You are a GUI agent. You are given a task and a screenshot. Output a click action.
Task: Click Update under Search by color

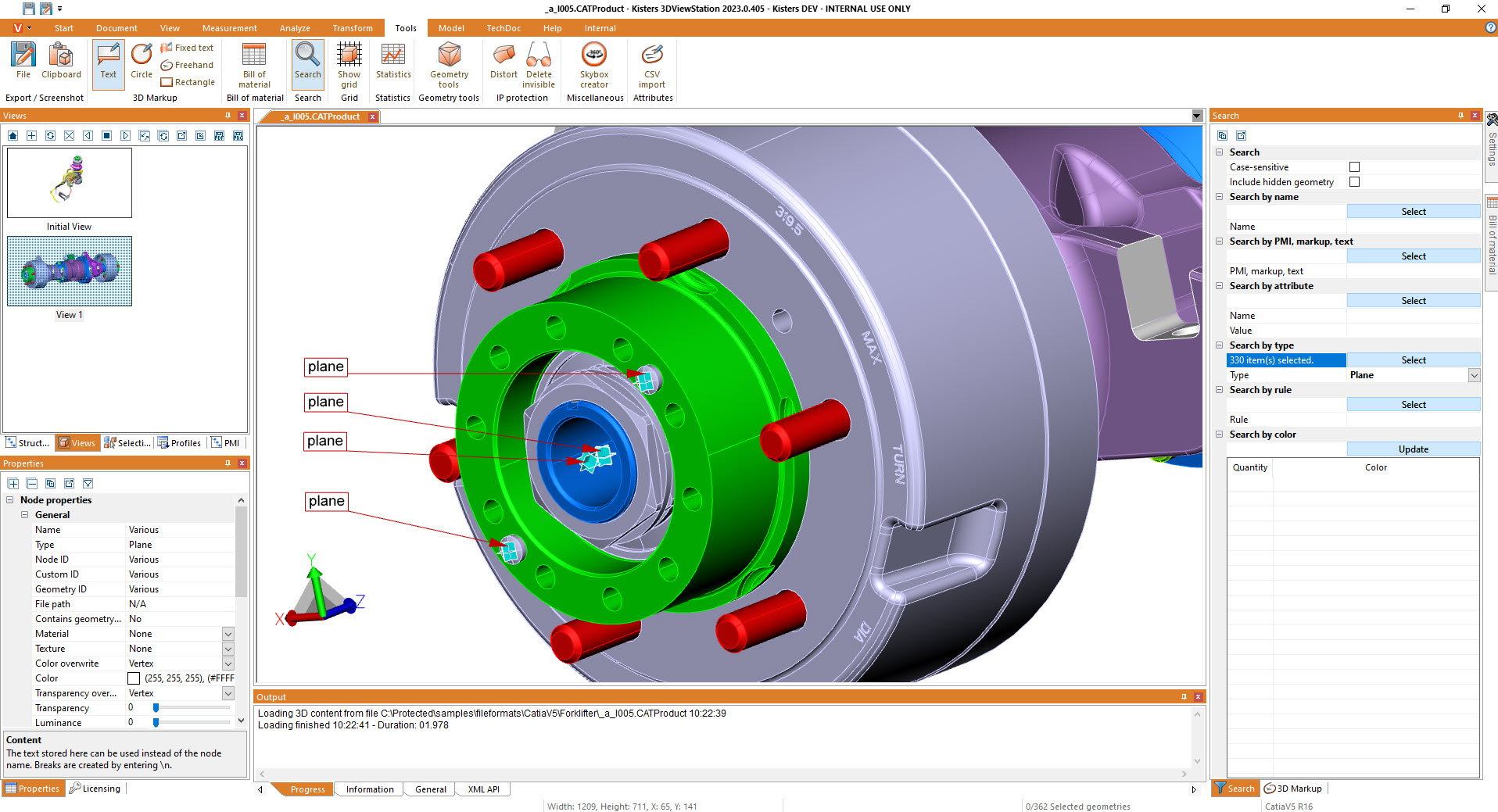(x=1413, y=449)
